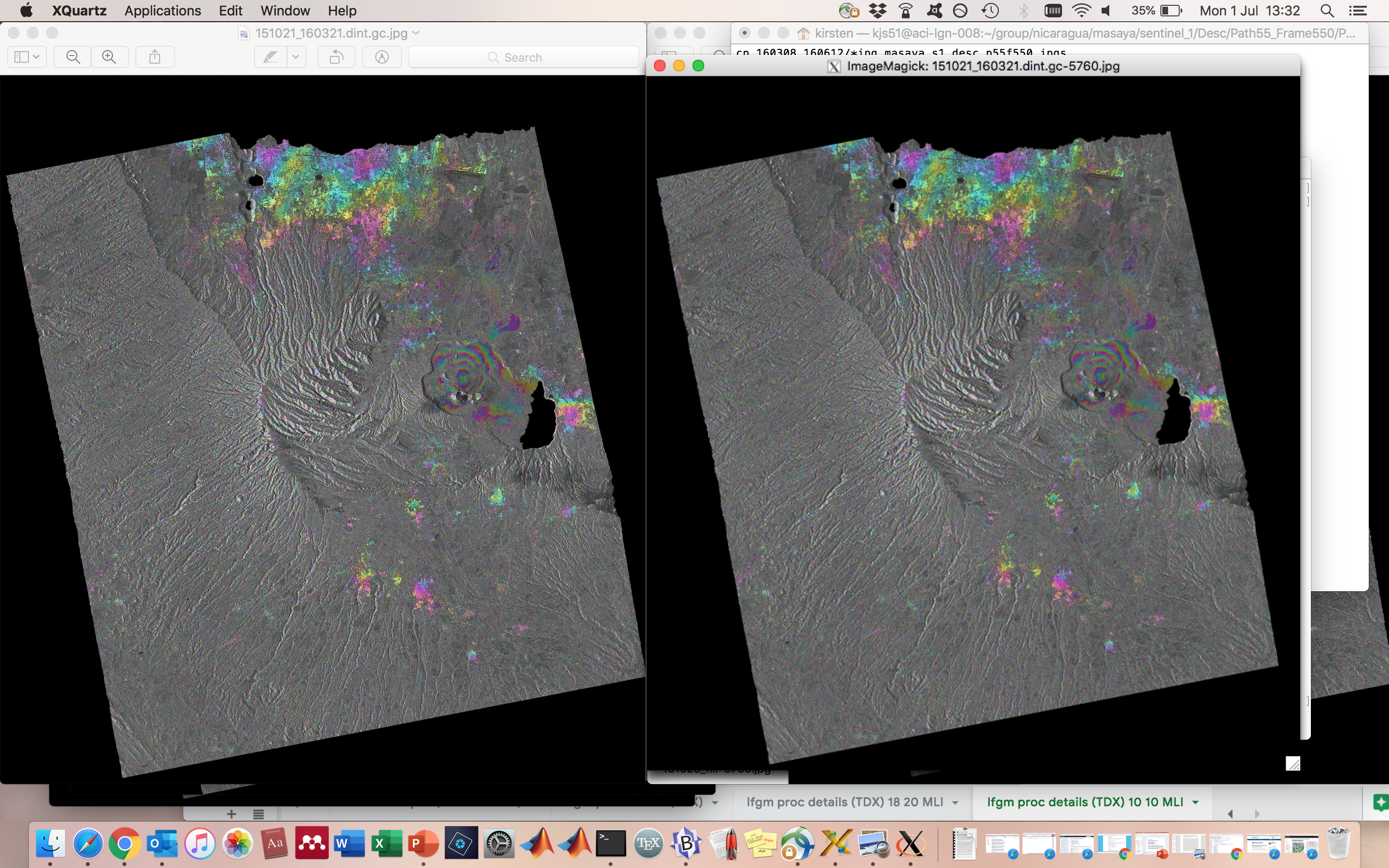Open the all sheets list button
This screenshot has width=1389, height=868.
coord(259,814)
